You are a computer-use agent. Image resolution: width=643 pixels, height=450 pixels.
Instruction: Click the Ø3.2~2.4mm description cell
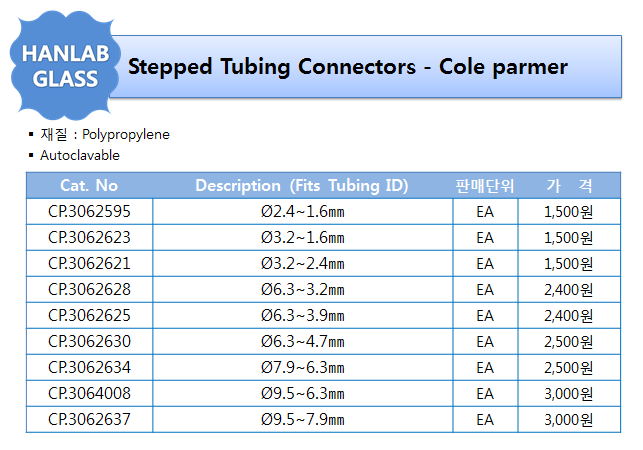coord(303,263)
